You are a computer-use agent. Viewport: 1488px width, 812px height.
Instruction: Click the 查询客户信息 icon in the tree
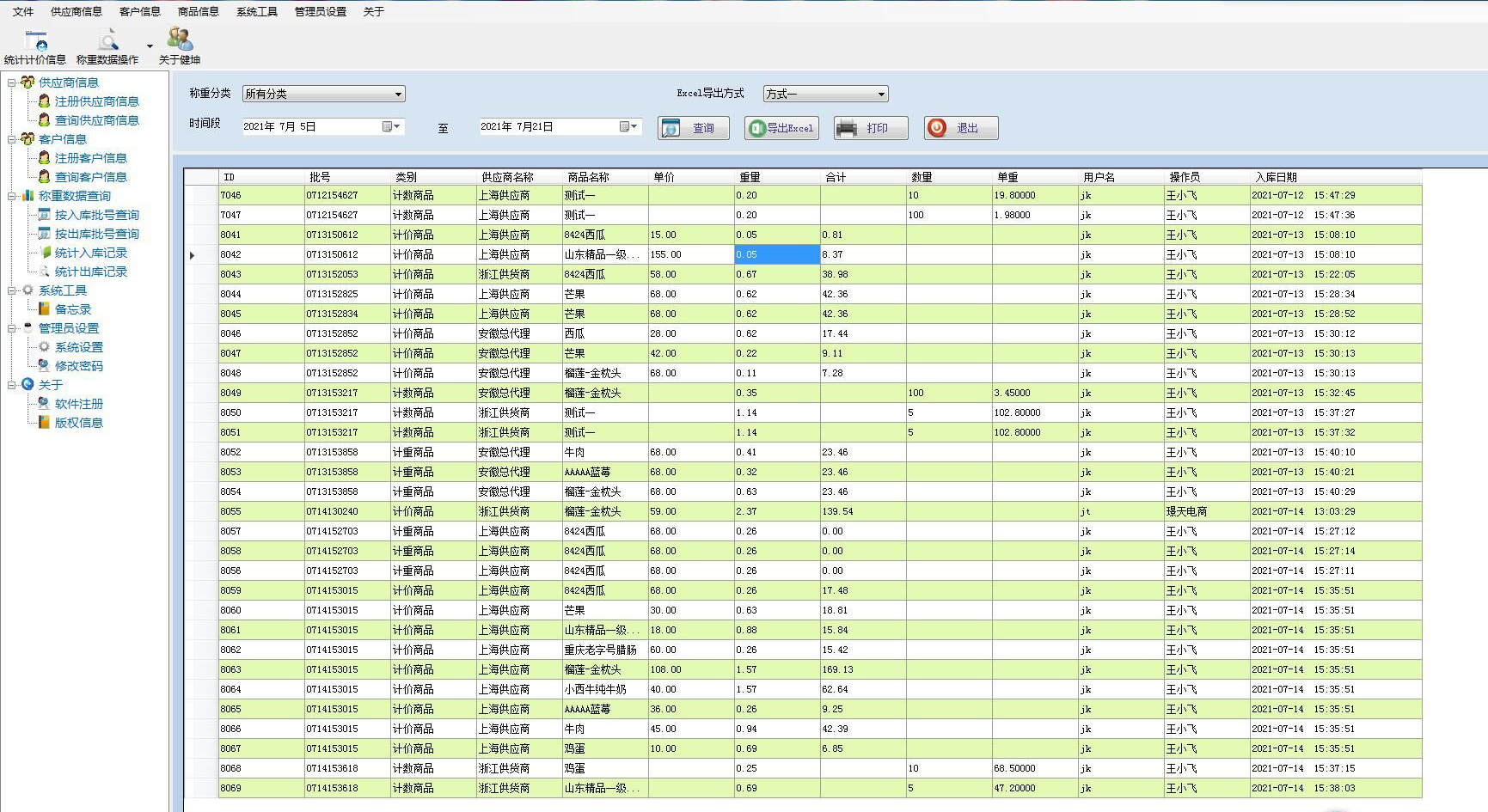(44, 177)
